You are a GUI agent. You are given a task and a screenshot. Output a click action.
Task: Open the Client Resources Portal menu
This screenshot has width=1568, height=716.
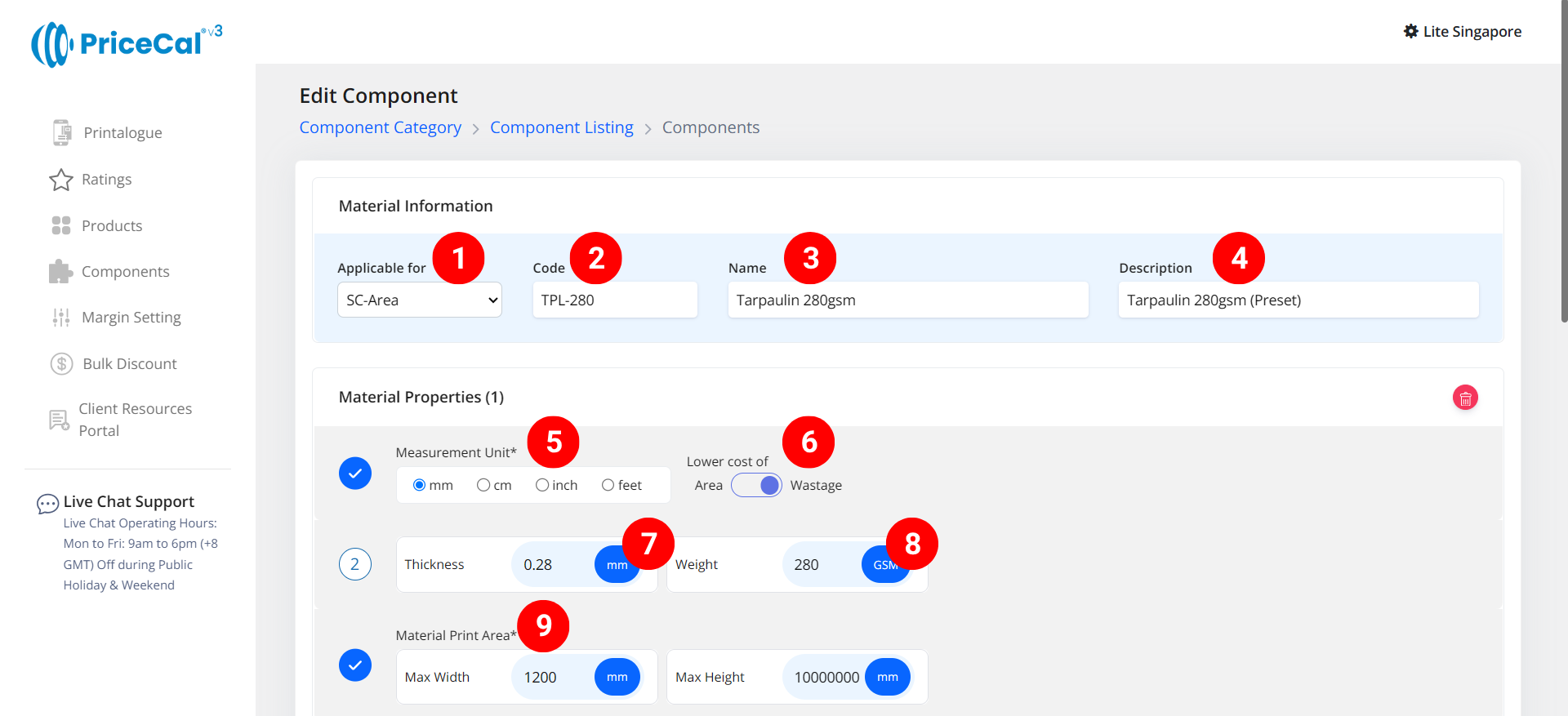point(135,420)
